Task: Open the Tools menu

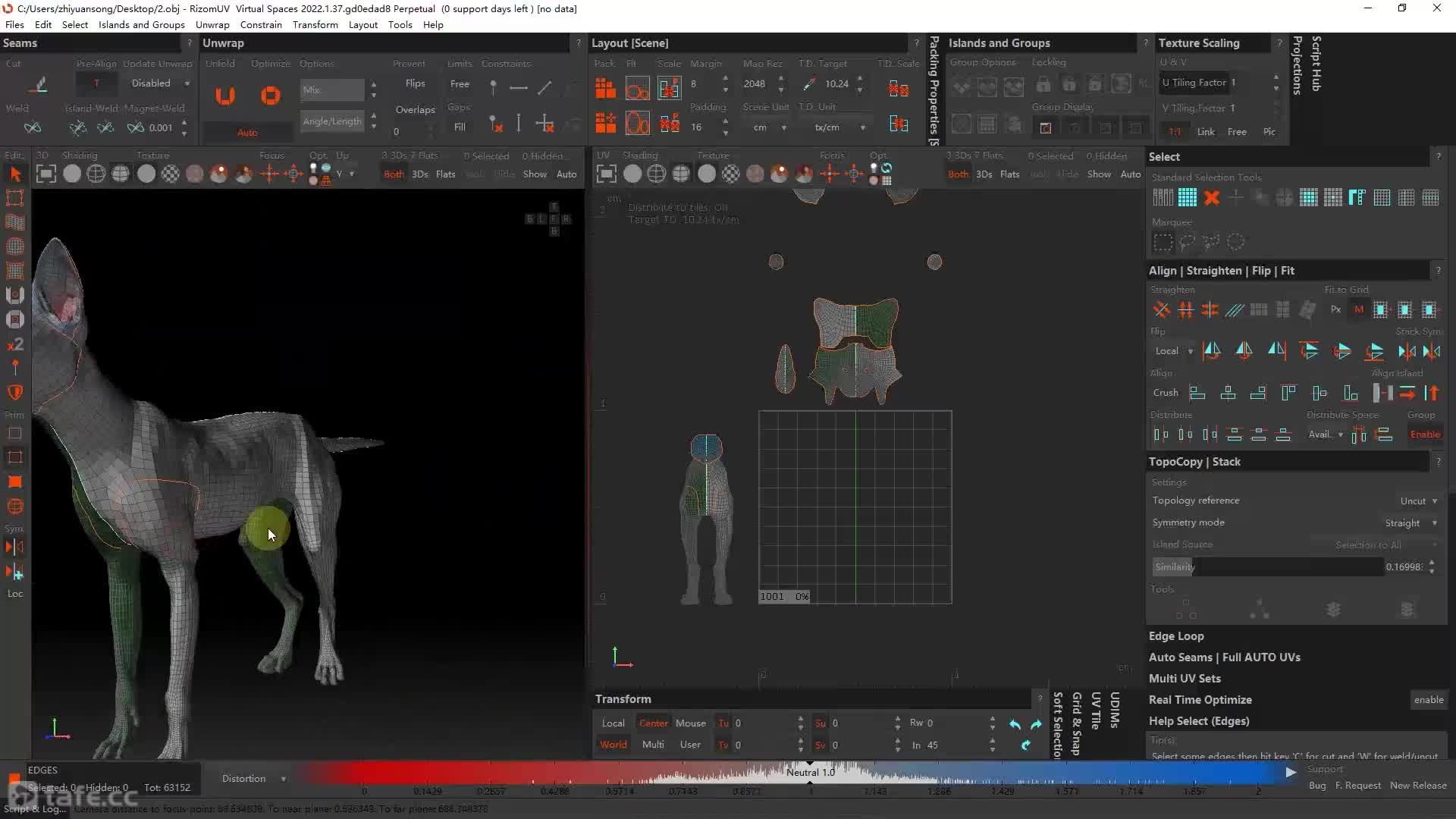Action: 400,25
